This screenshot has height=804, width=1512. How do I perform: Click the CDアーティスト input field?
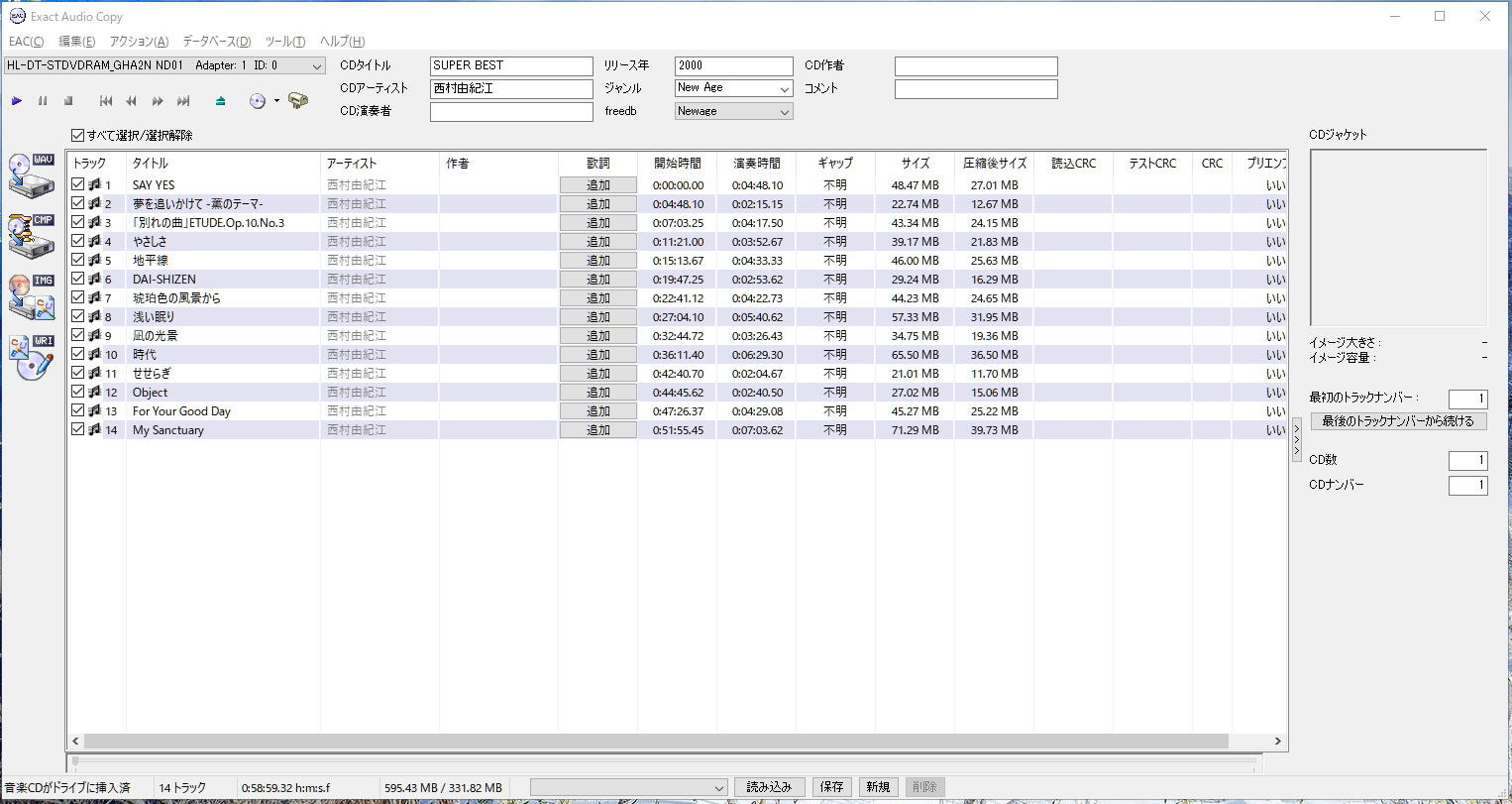click(x=511, y=89)
